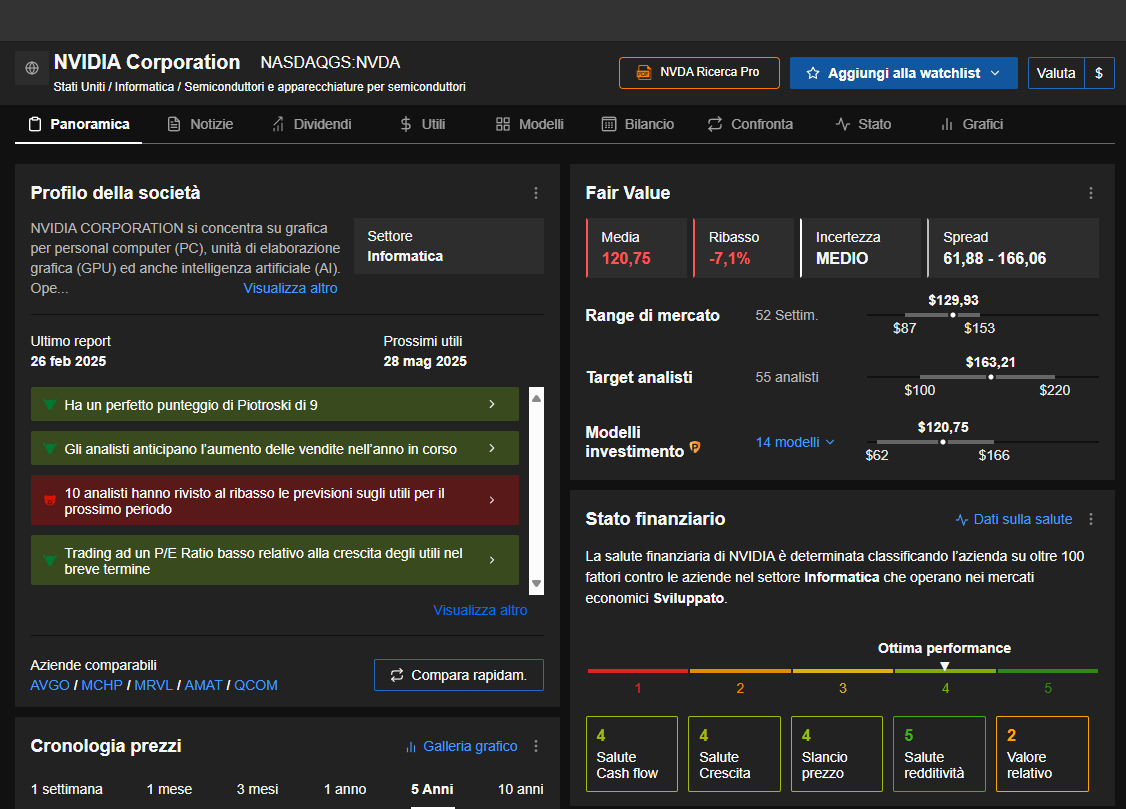
Task: Click the star icon on the watchlist button
Action: tap(813, 73)
